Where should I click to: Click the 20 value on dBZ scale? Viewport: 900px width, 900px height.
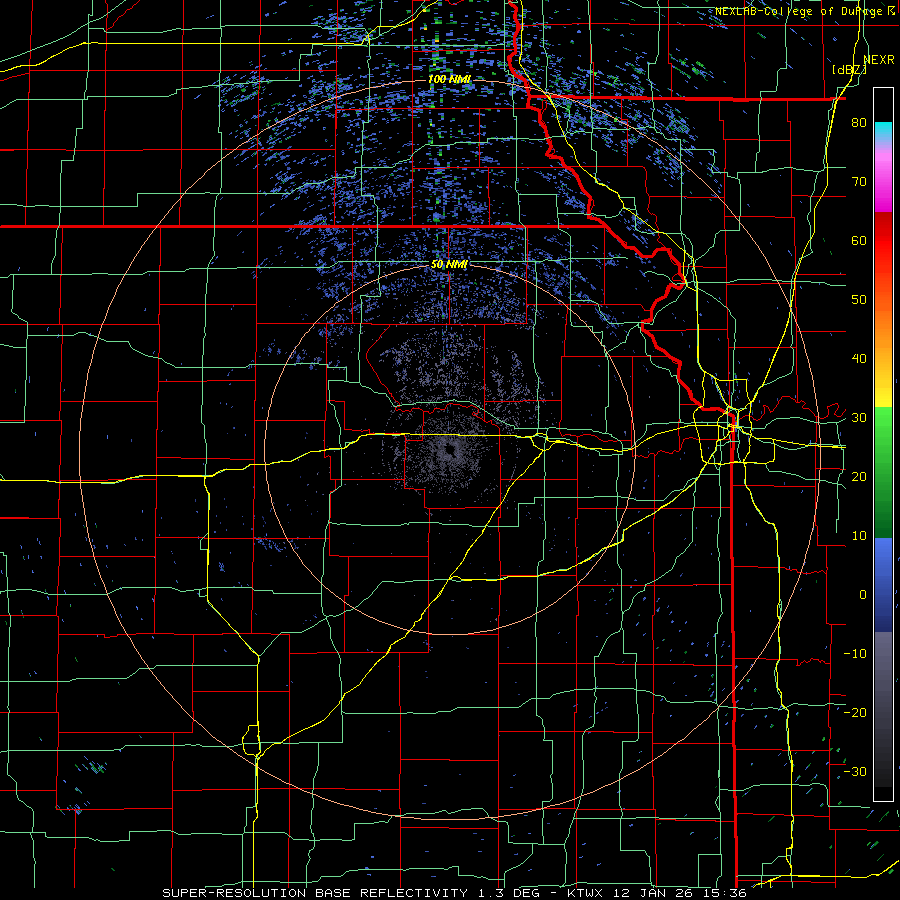[x=859, y=477]
